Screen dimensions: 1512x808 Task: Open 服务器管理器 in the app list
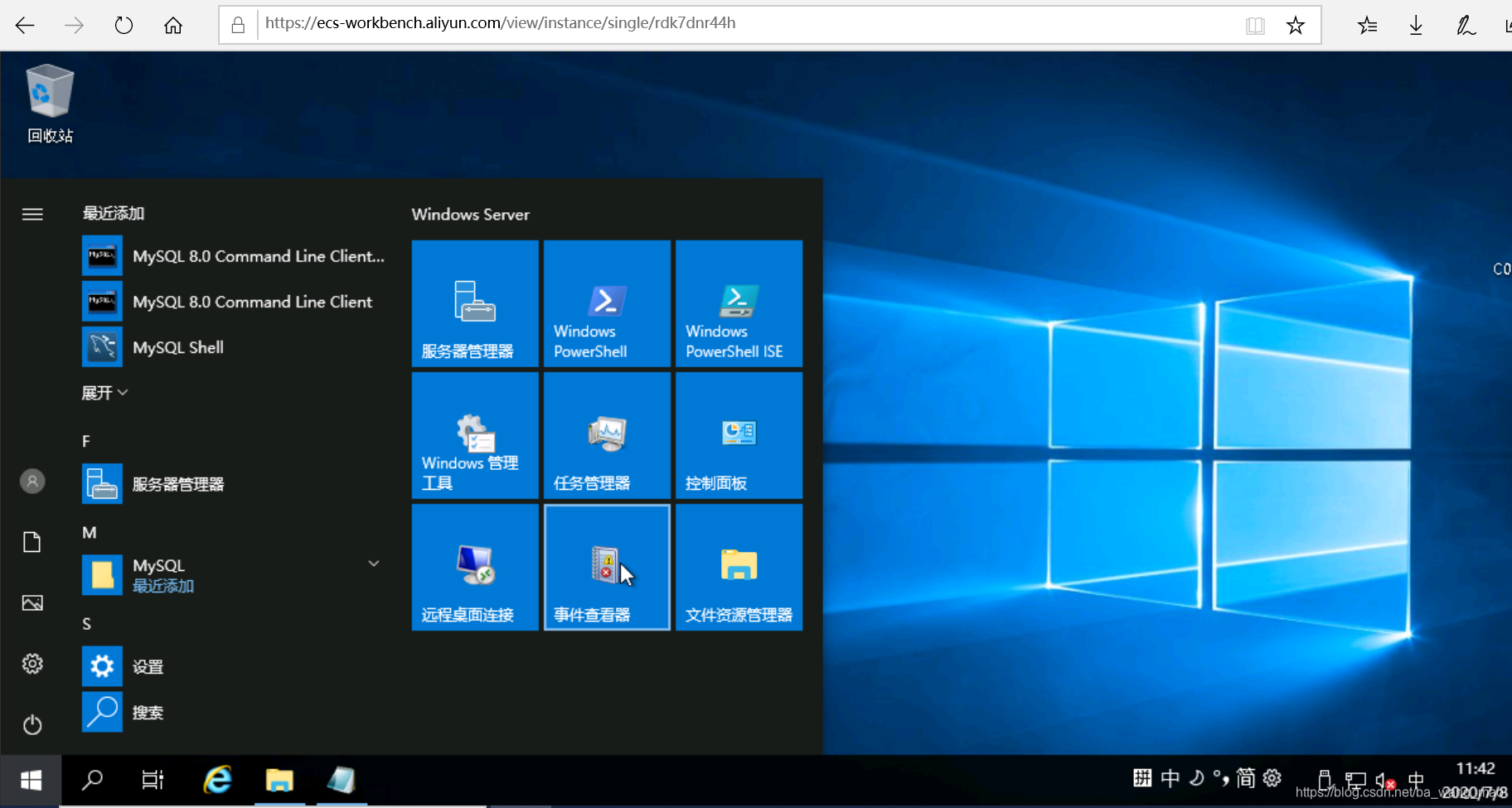tap(234, 484)
